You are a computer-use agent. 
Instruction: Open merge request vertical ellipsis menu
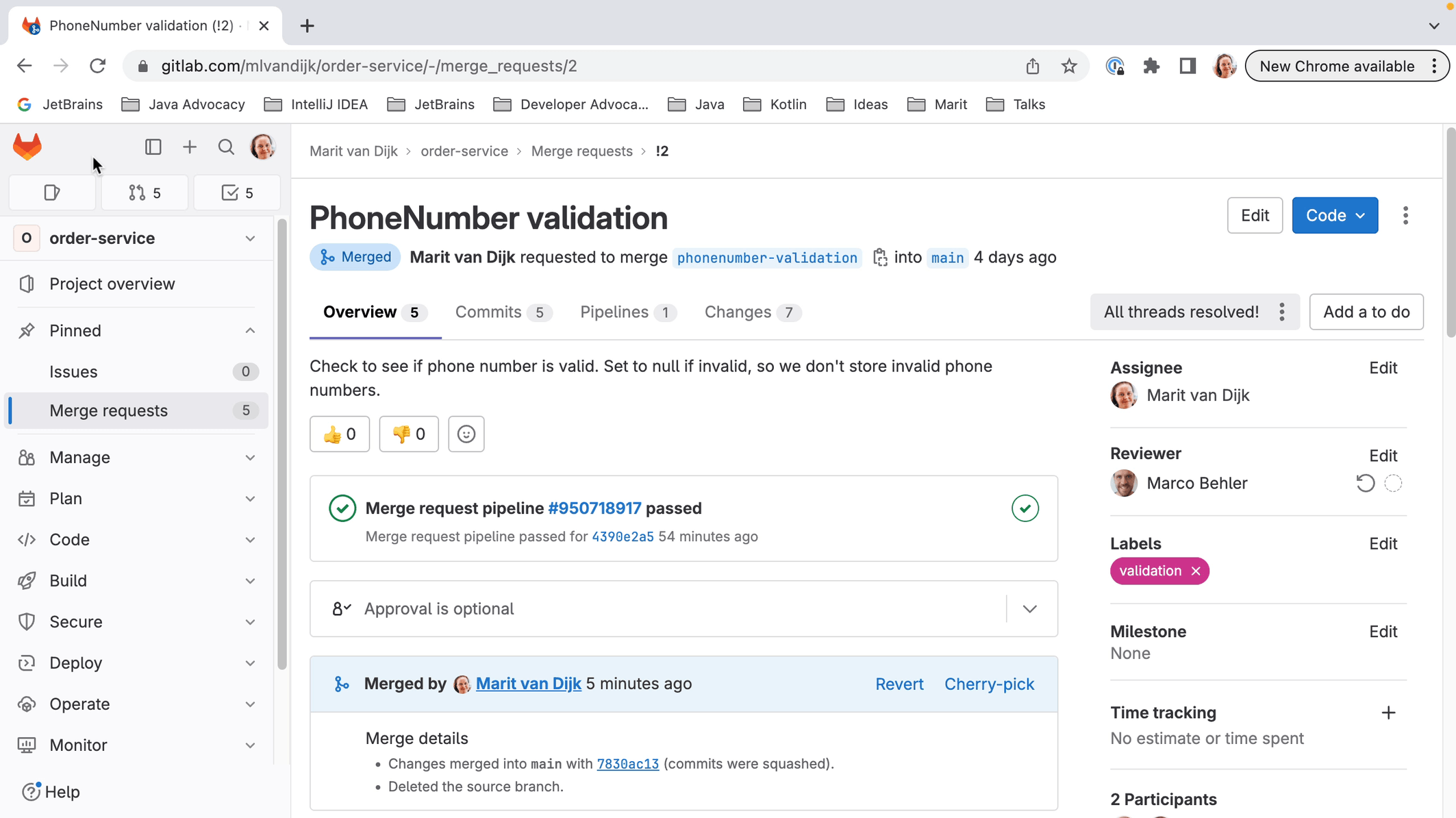(x=1405, y=216)
